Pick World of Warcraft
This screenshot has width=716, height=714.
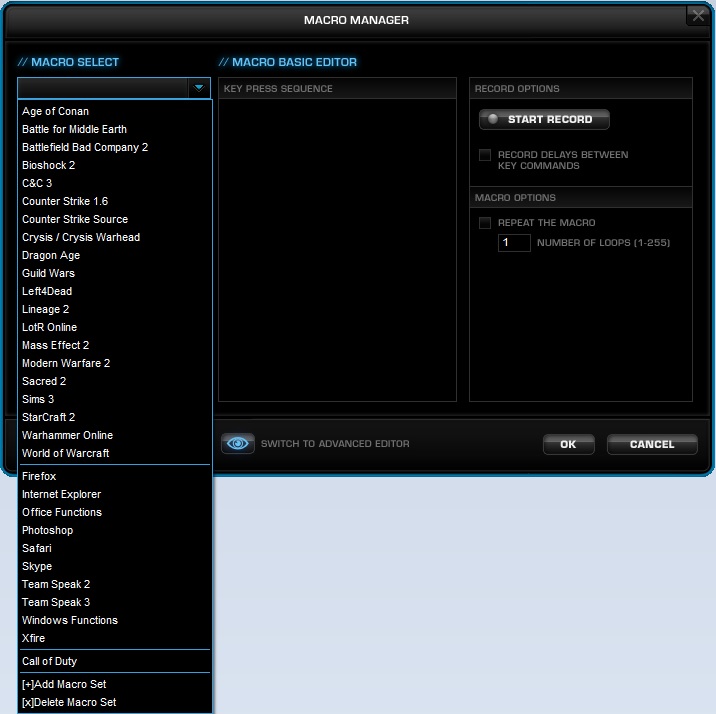pyautogui.click(x=115, y=453)
